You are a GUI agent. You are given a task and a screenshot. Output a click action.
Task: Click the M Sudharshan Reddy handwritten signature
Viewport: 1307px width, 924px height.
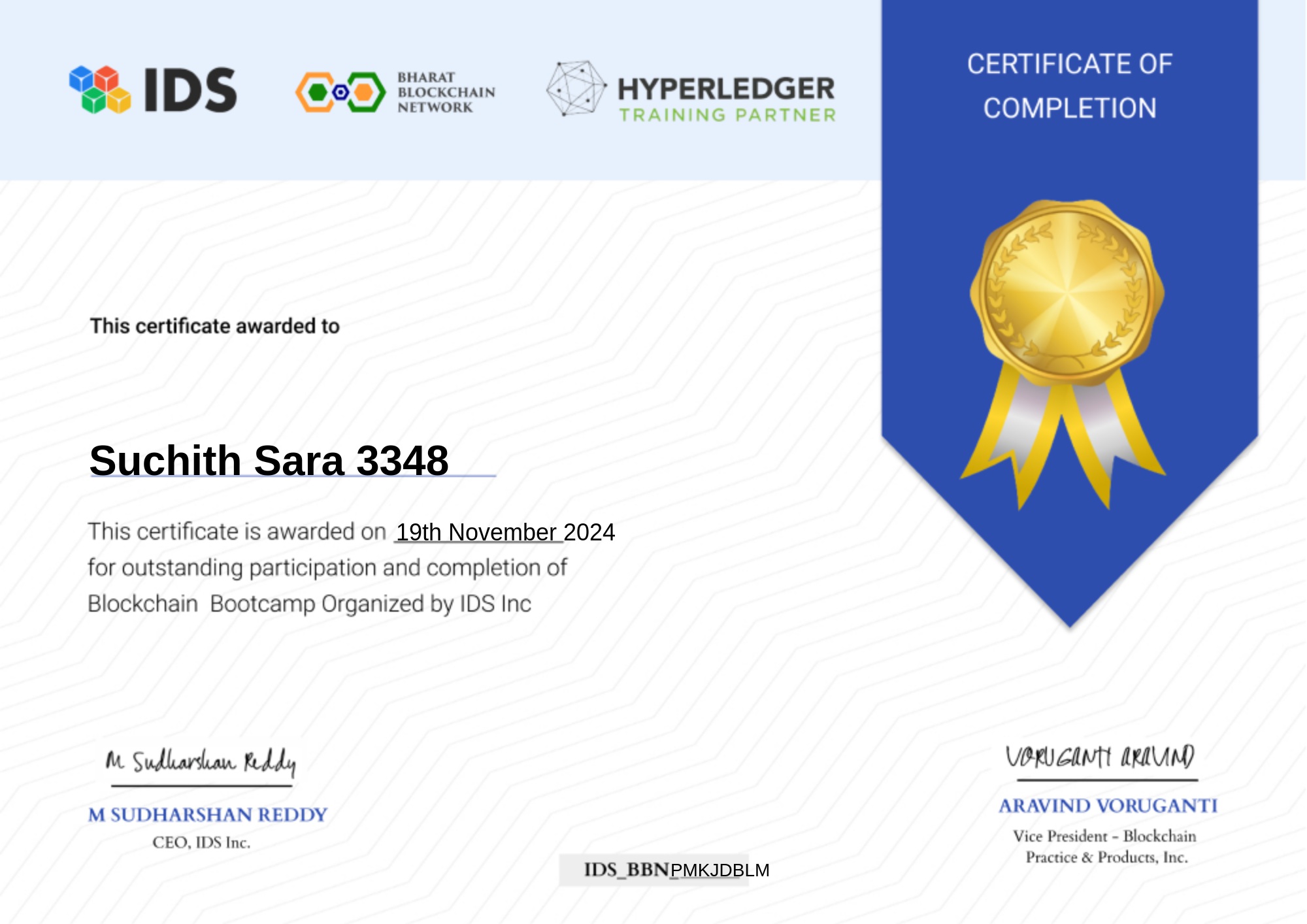pos(201,762)
